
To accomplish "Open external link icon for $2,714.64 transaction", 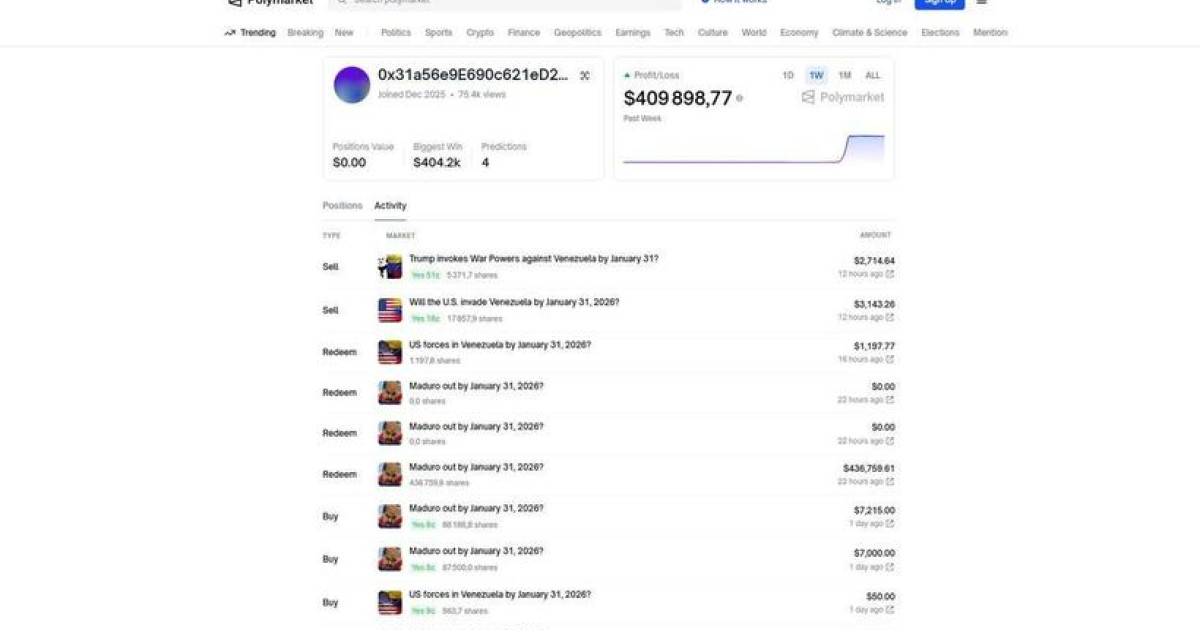I will 890,274.
